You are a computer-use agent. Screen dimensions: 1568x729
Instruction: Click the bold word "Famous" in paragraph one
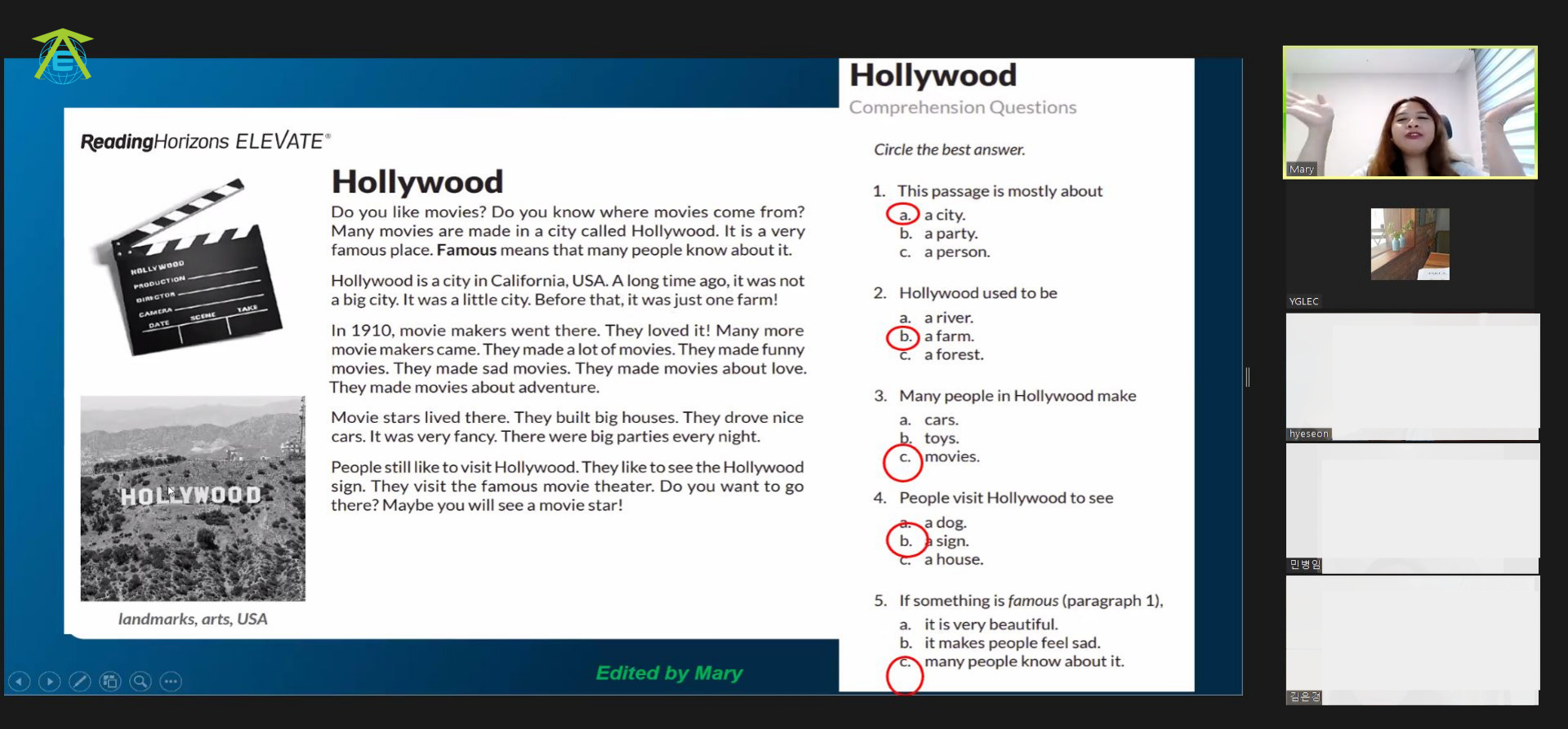tap(466, 250)
